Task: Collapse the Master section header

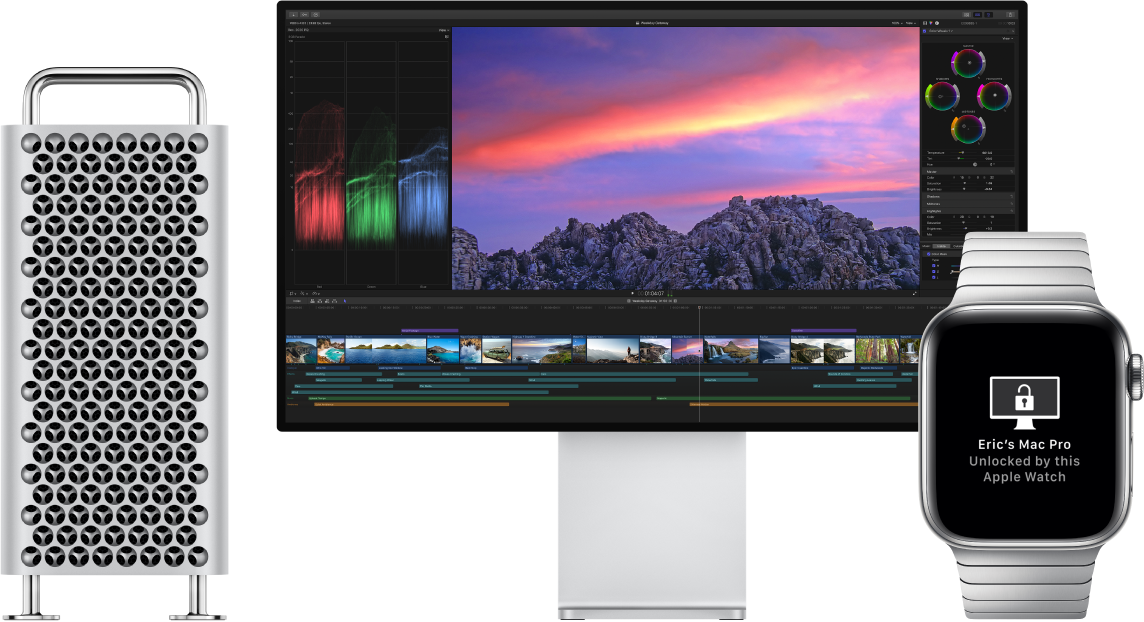Action: [968, 171]
